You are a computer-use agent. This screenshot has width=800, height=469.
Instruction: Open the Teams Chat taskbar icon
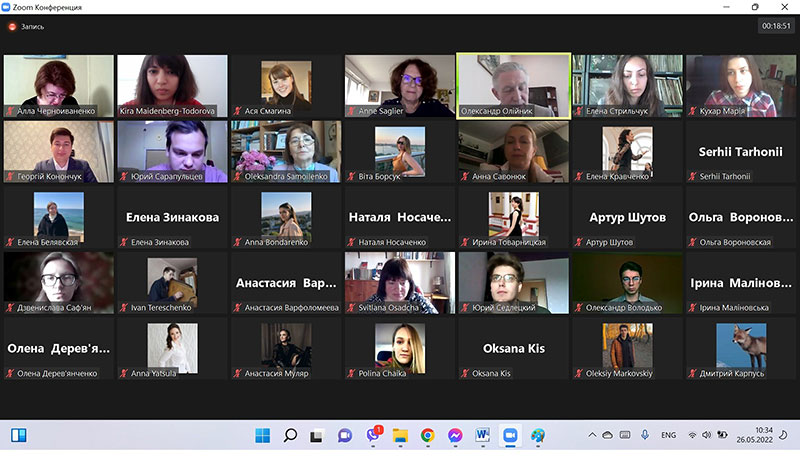345,435
